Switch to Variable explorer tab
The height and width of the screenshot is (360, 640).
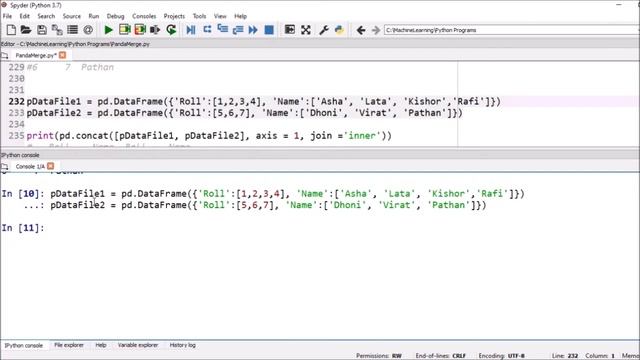(x=138, y=345)
